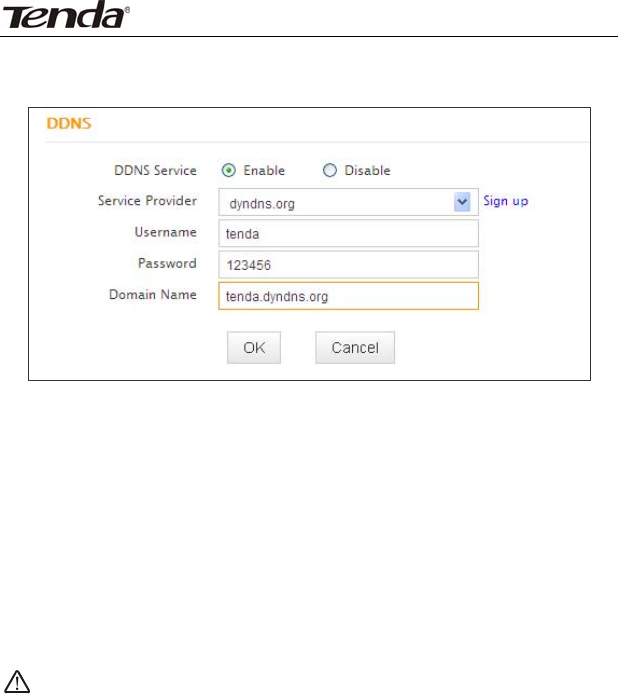
Task: Click the OK button
Action: 254,348
